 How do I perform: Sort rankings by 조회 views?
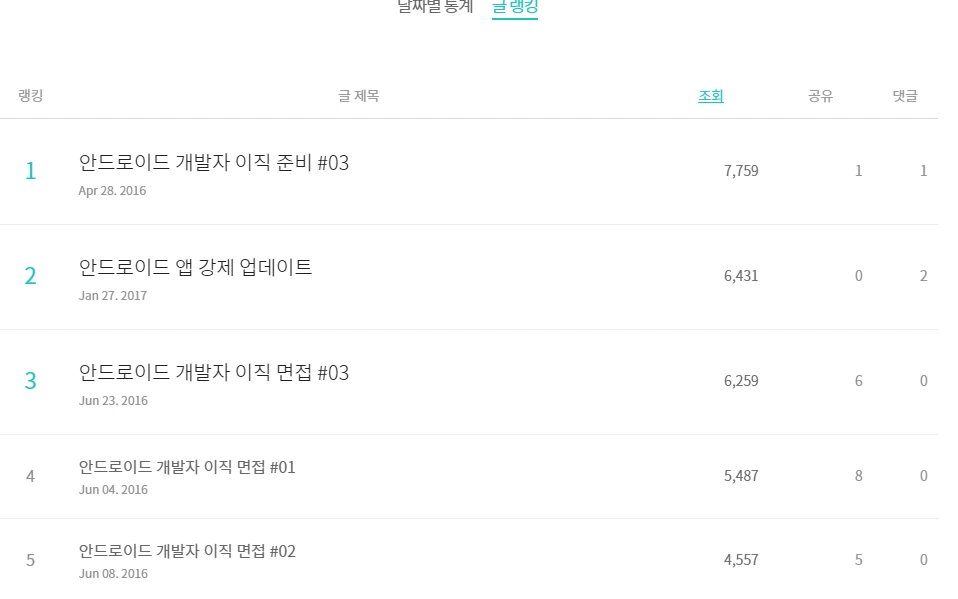[x=710, y=95]
